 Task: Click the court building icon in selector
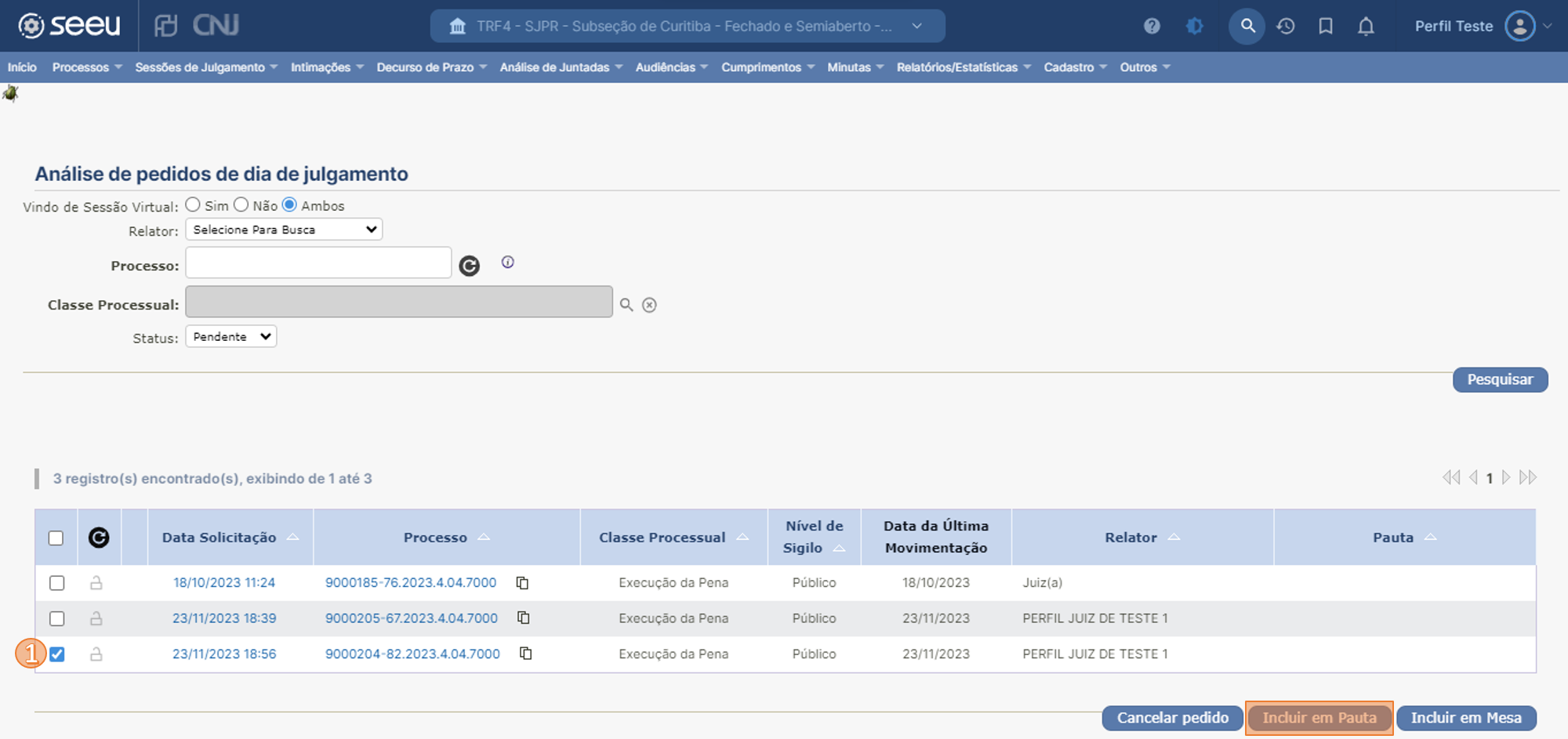point(458,27)
